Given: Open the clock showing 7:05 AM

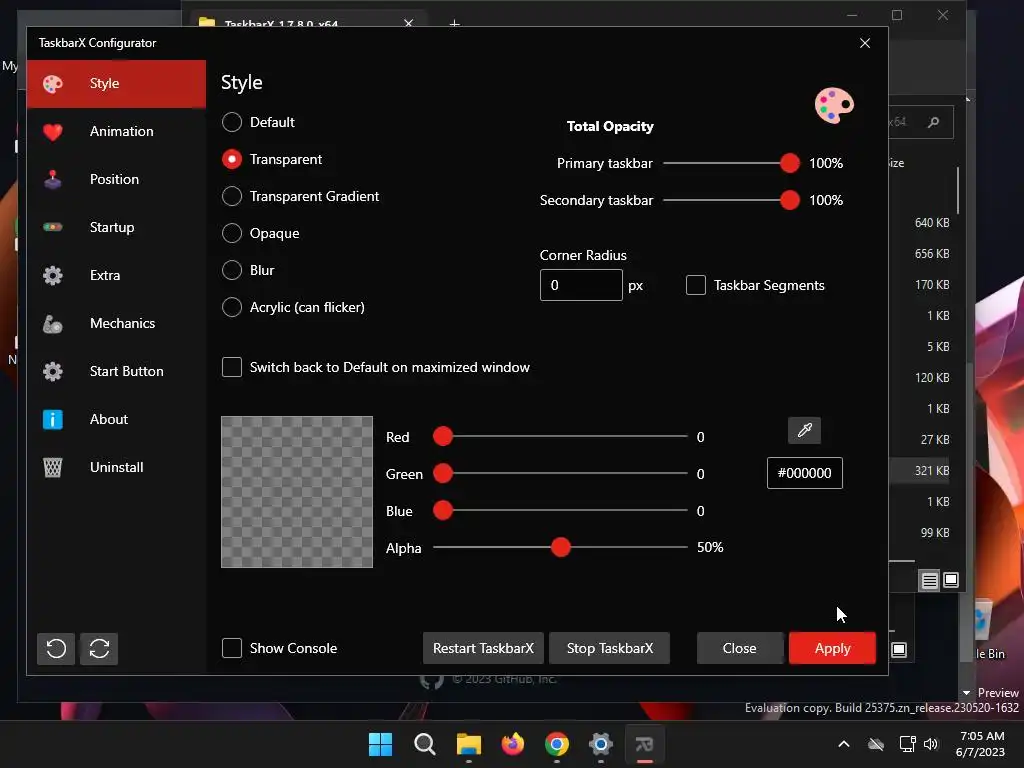Looking at the screenshot, I should coord(981,744).
